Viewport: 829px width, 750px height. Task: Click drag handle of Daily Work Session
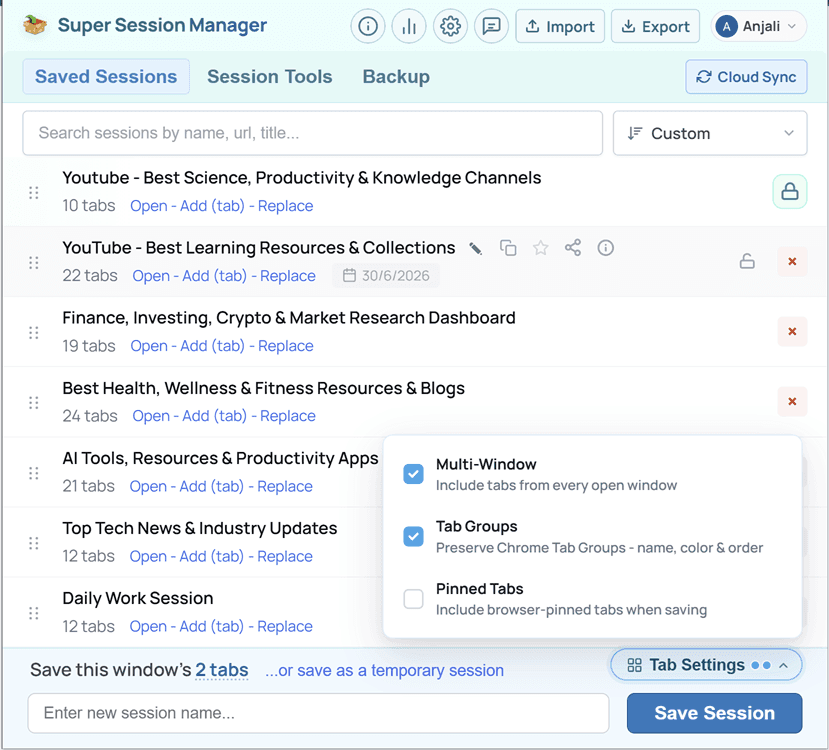click(34, 613)
